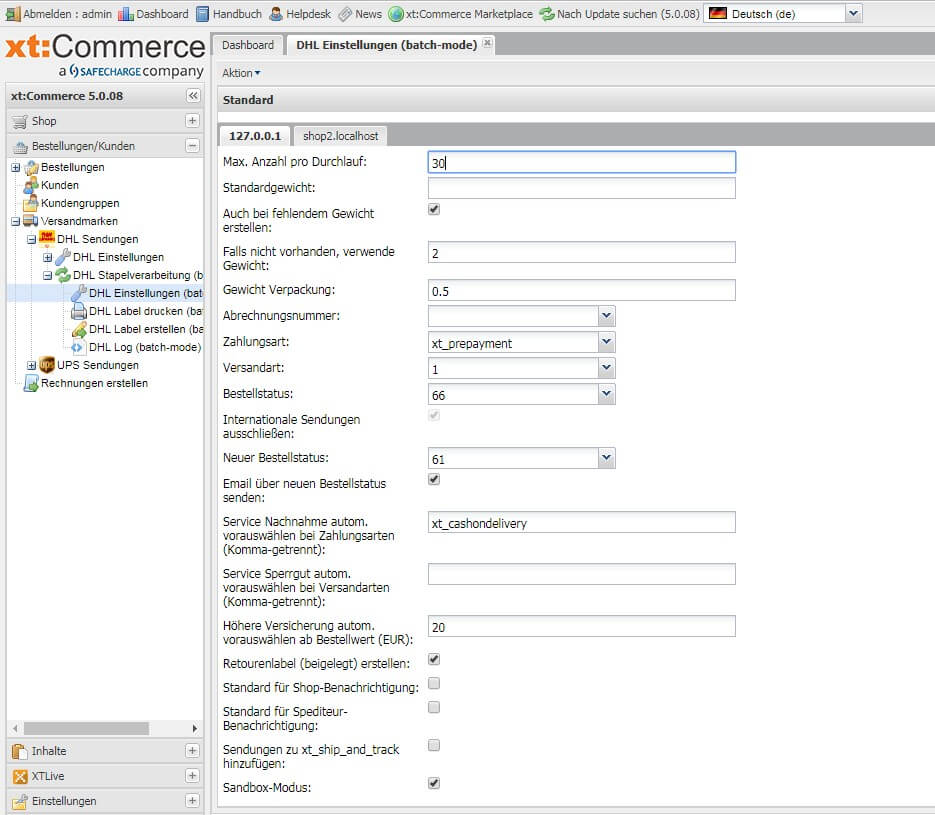The image size is (935, 815).
Task: Open the Abrechnungsnummer dropdown
Action: click(606, 316)
